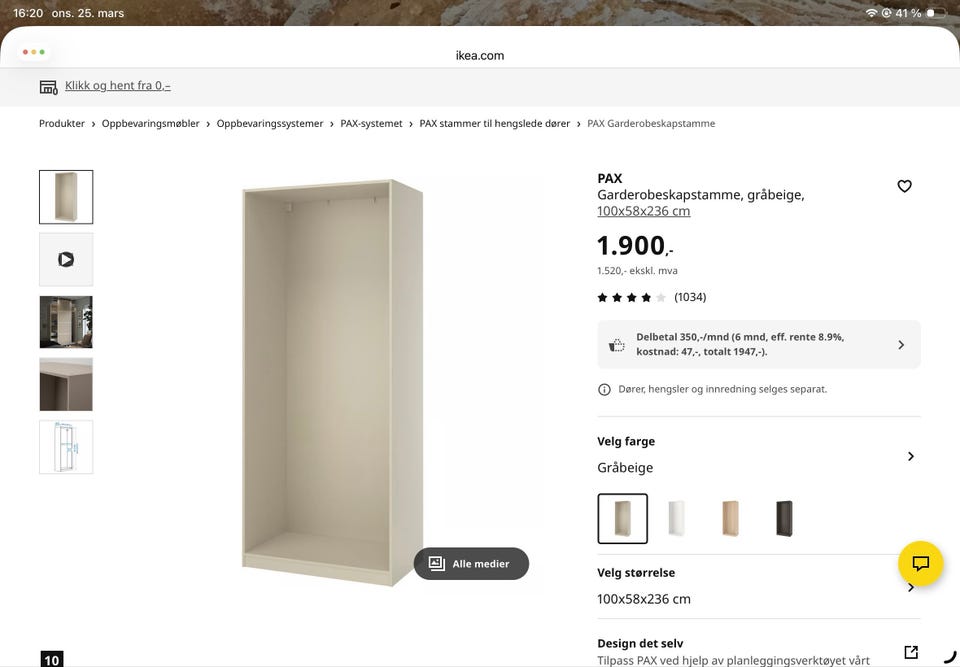This screenshot has width=960, height=667.
Task: Play the product video thumbnail
Action: coord(66,258)
